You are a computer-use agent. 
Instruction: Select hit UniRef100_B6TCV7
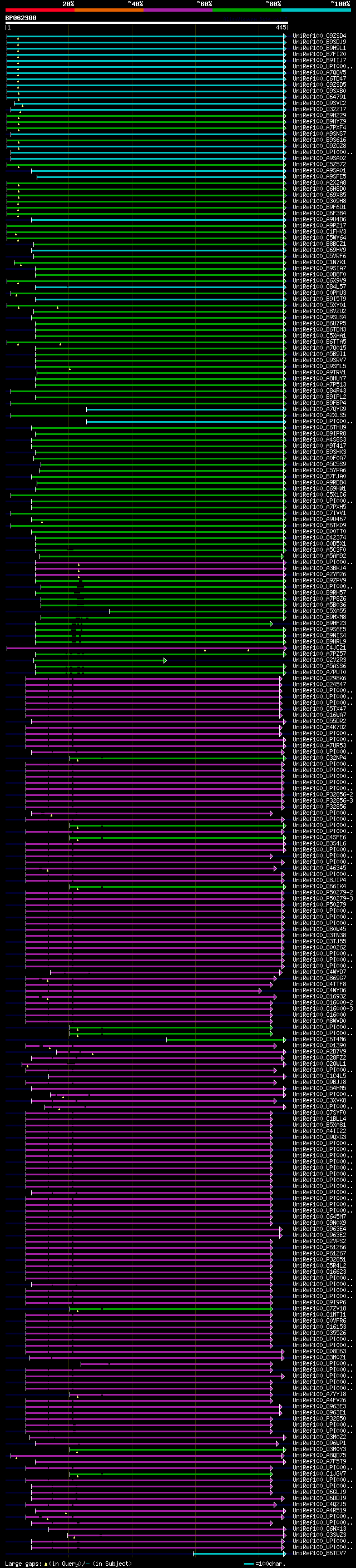pos(319,1554)
